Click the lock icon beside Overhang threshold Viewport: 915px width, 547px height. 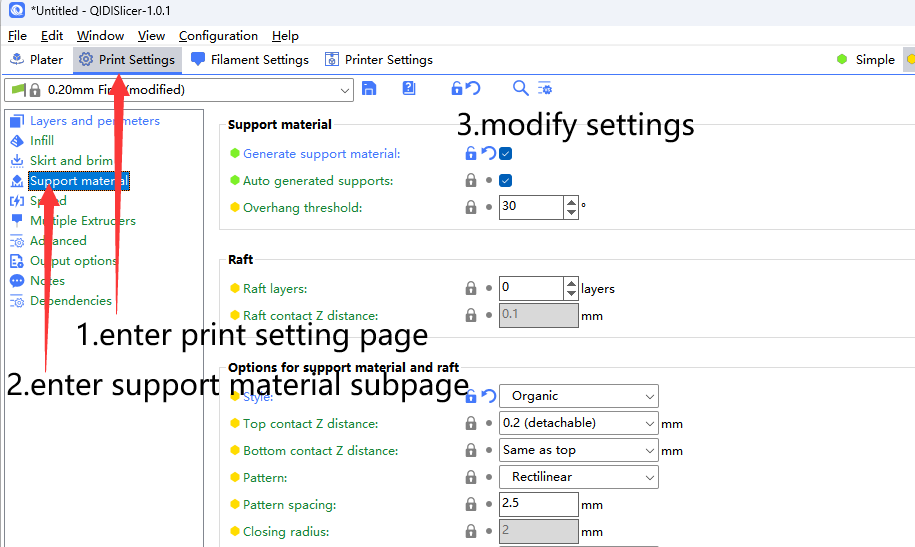tap(470, 208)
